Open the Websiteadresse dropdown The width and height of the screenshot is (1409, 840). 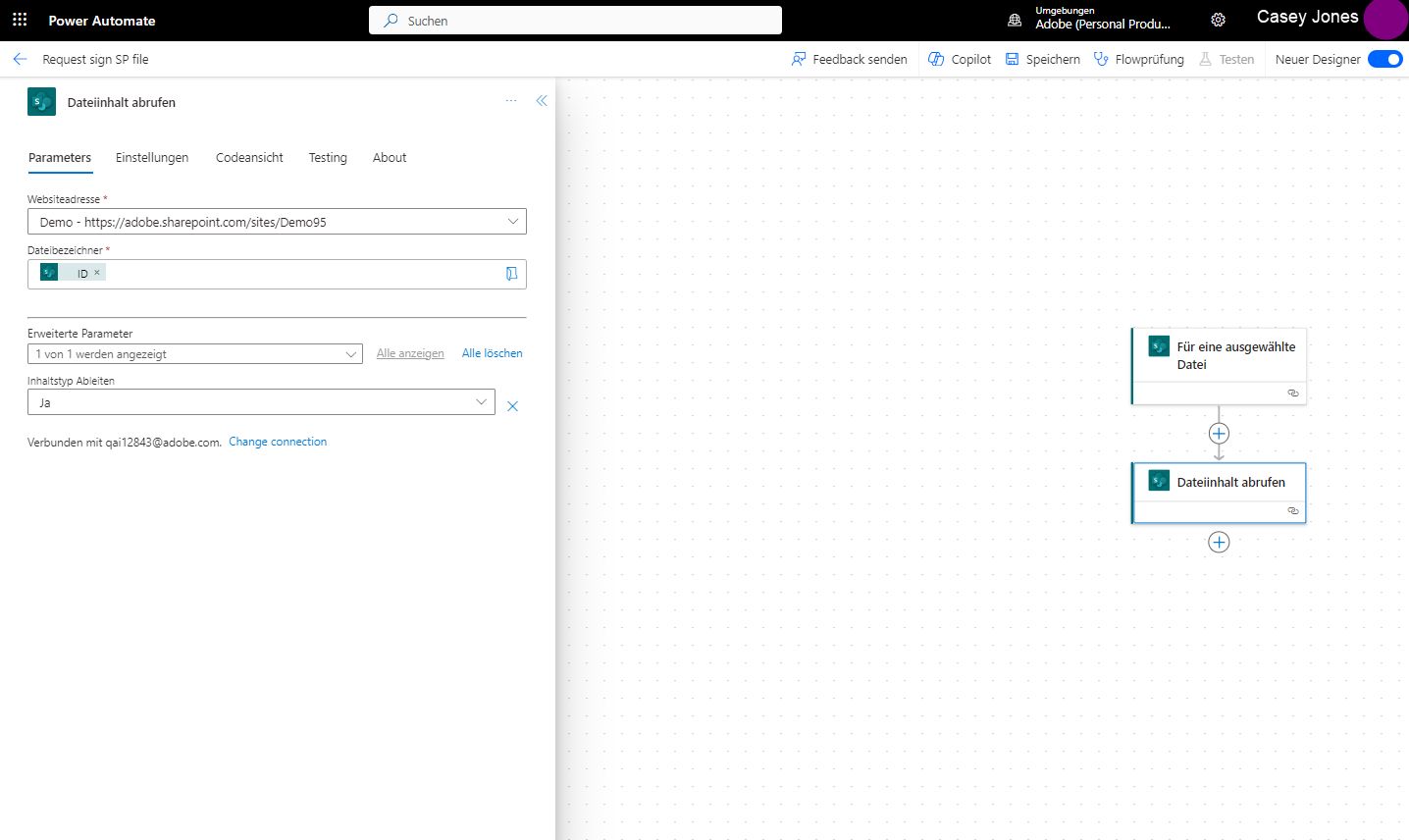(x=512, y=221)
